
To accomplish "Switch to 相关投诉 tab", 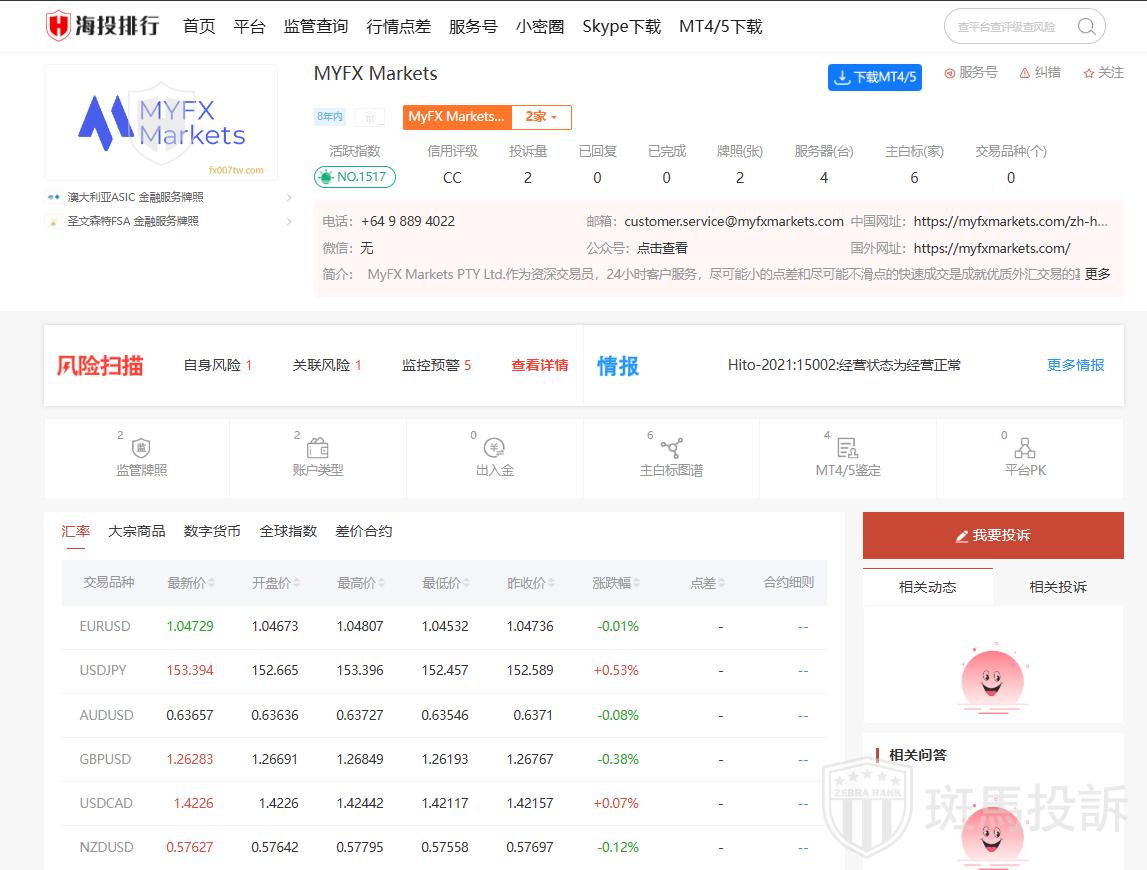I will coord(1058,587).
